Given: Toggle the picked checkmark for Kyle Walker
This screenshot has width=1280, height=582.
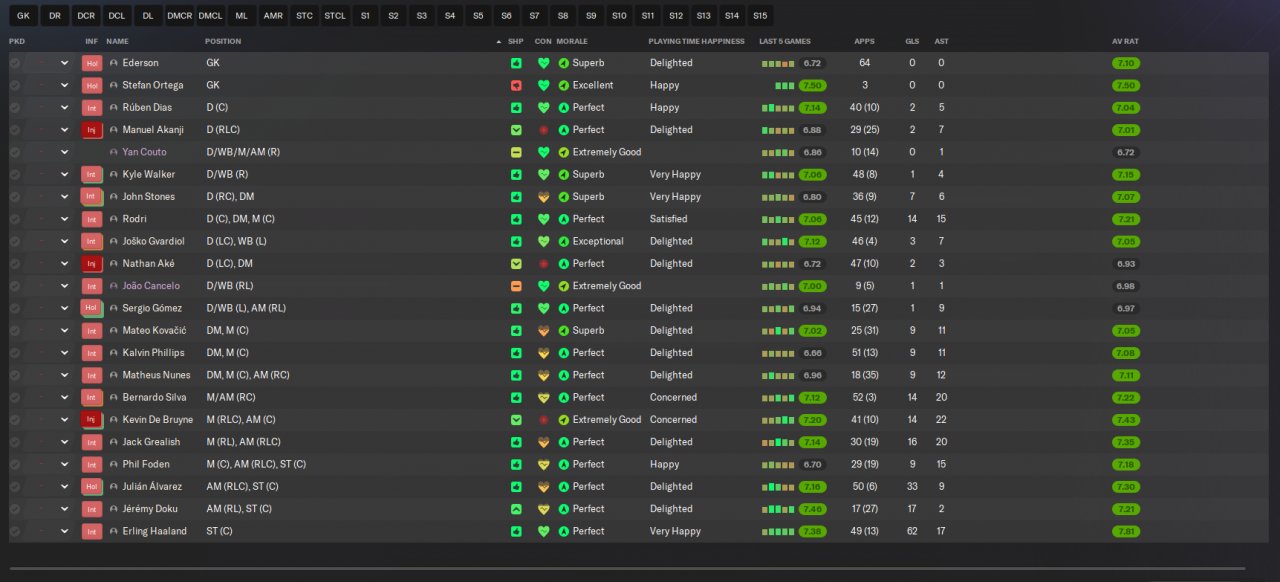Looking at the screenshot, I should (15, 175).
